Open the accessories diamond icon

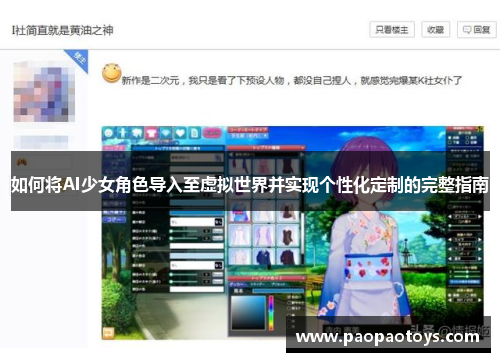(166, 133)
